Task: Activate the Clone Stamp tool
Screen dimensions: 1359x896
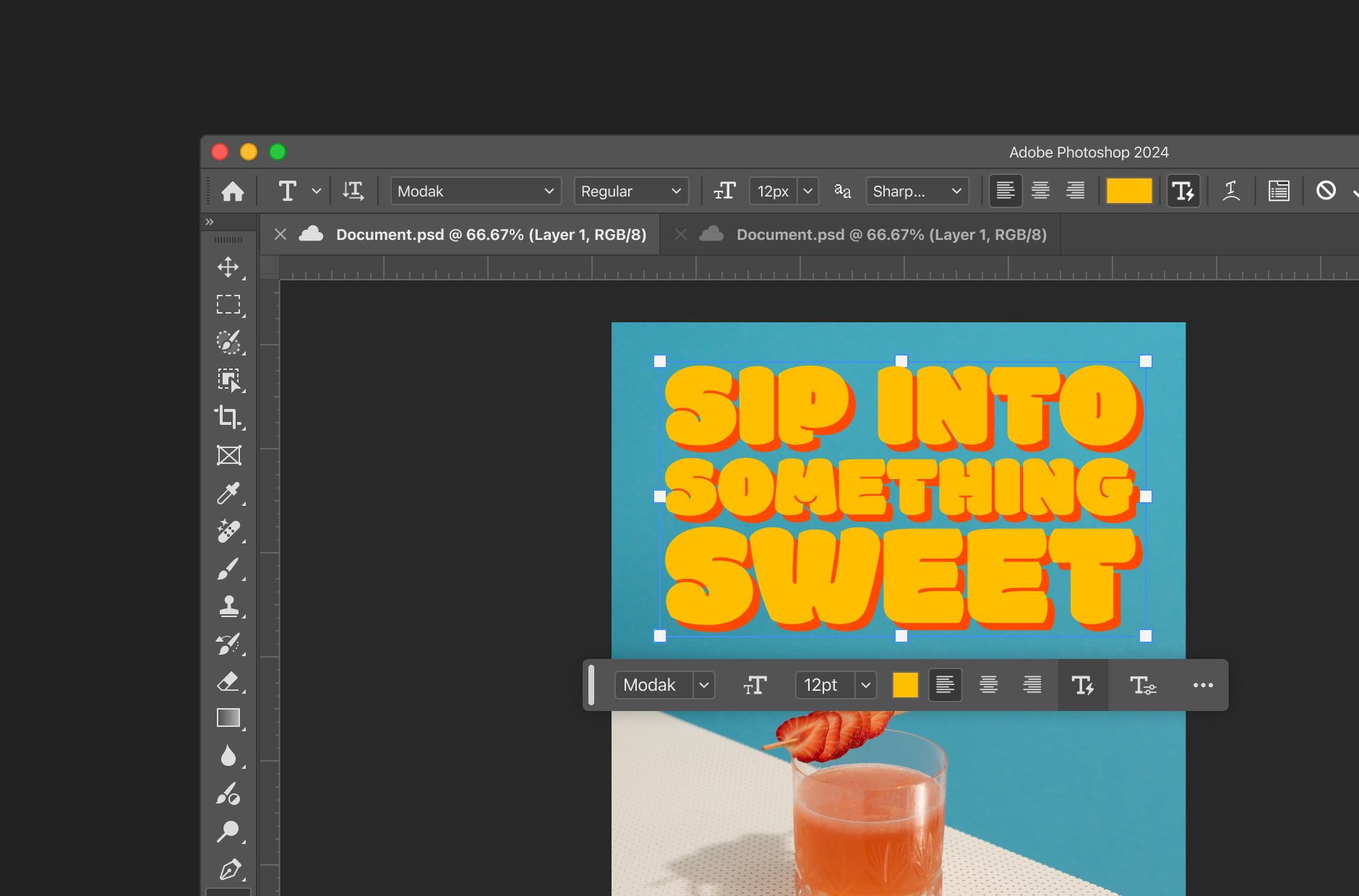Action: (228, 606)
